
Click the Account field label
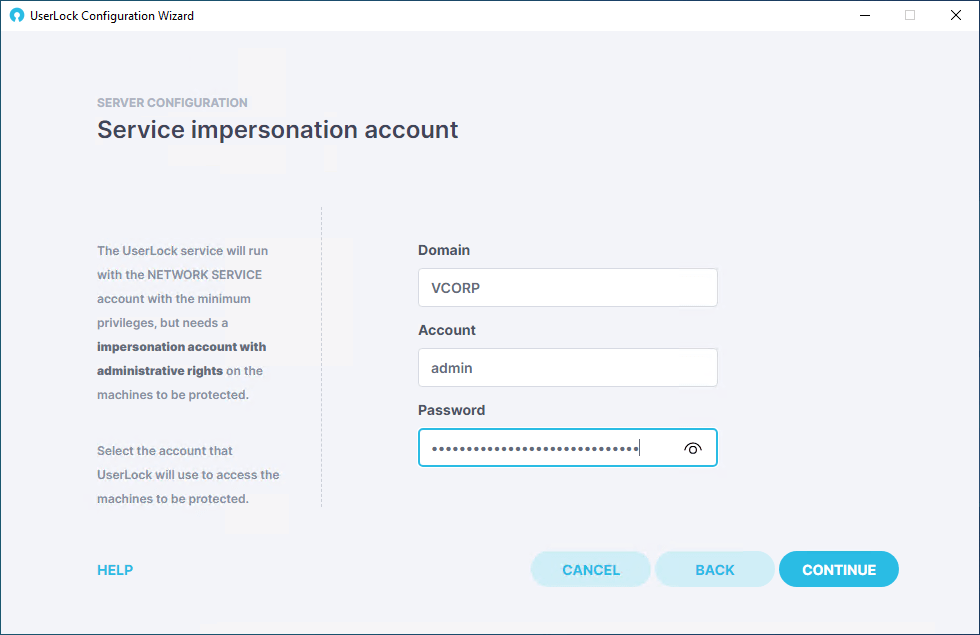447,330
